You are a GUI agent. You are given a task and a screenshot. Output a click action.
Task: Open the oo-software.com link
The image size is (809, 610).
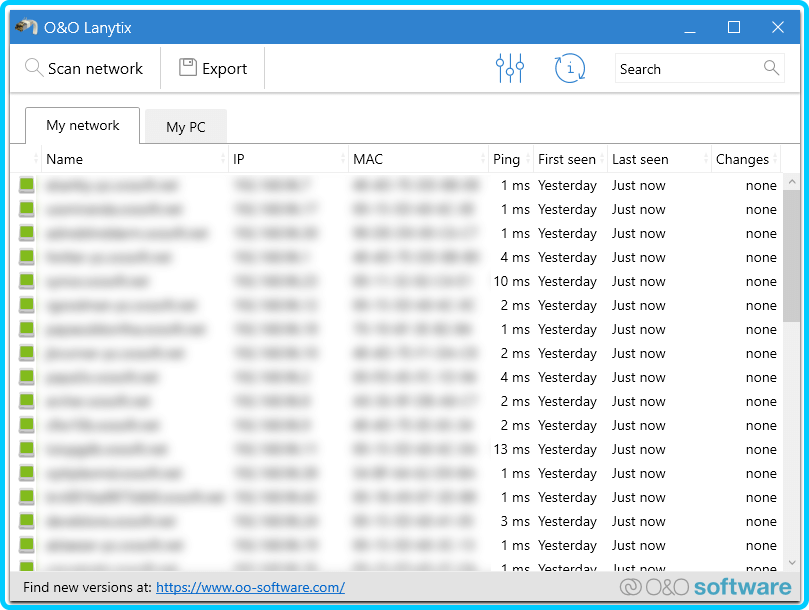pyautogui.click(x=250, y=587)
